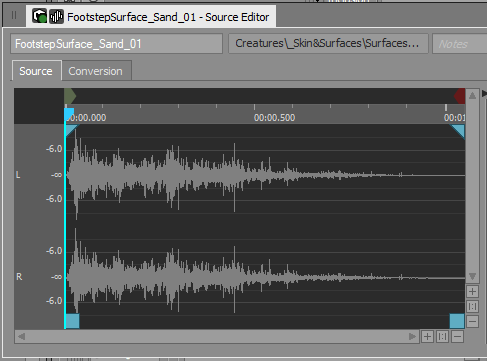Switch to the Conversion tab
The height and width of the screenshot is (361, 487).
tap(96, 71)
